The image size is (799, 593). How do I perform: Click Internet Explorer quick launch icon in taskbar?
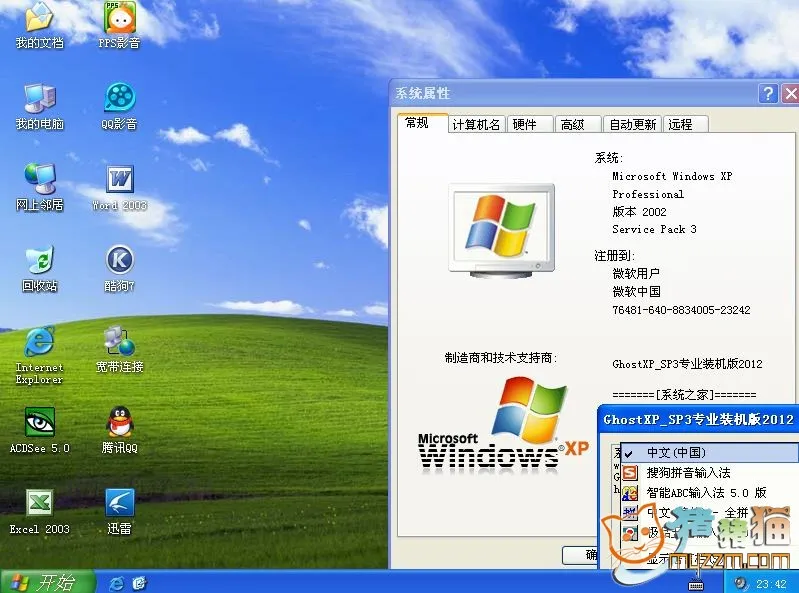116,583
